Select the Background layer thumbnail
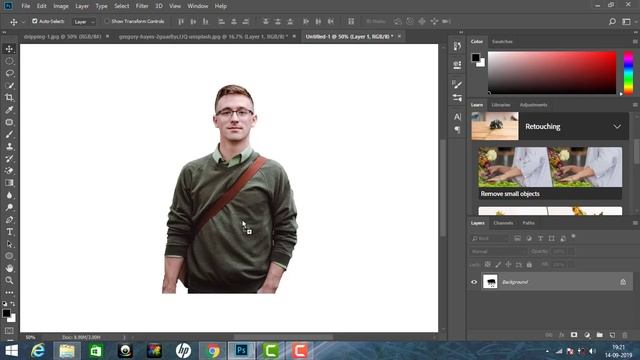 (490, 282)
